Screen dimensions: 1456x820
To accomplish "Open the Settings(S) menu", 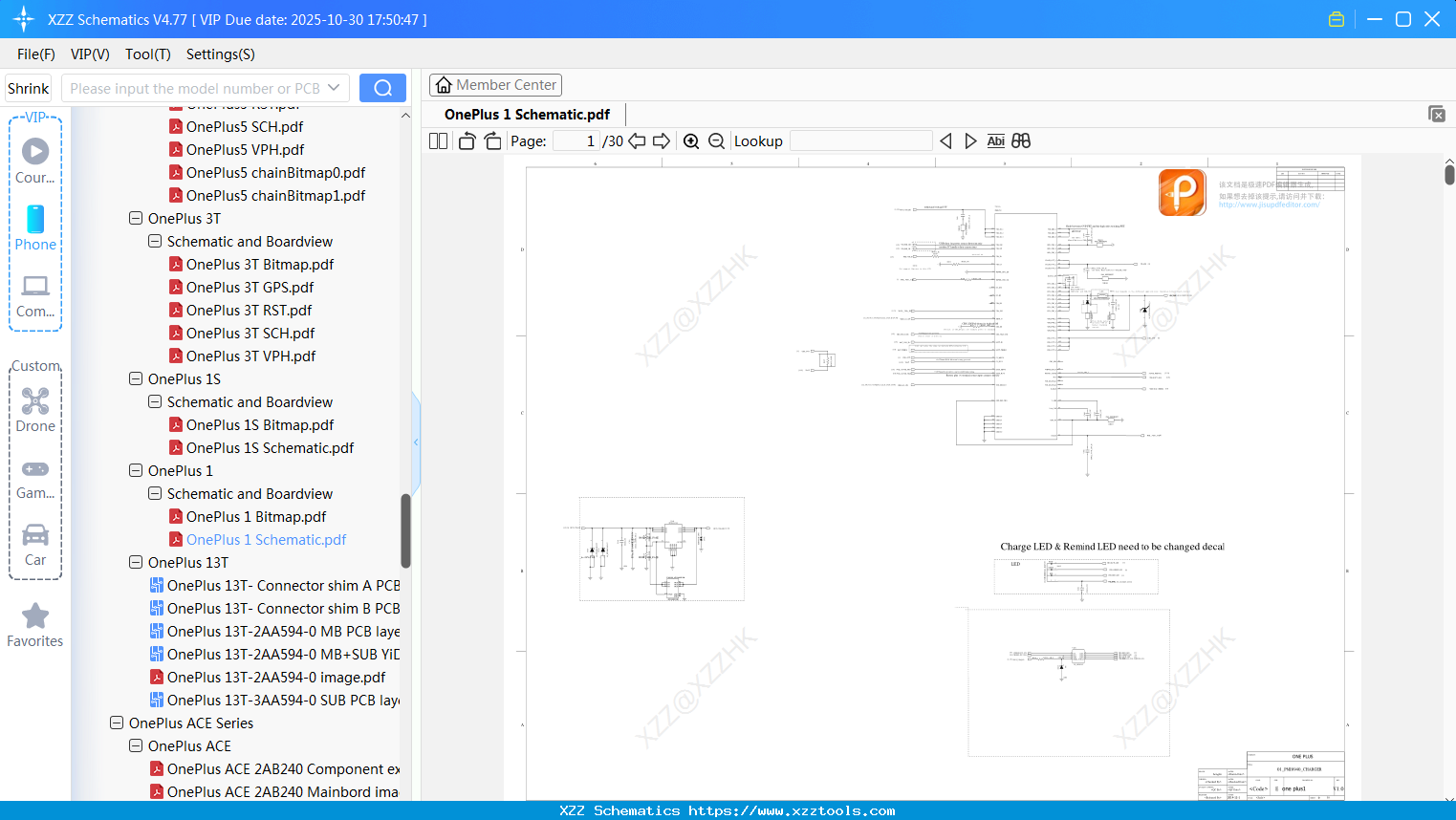I will tap(220, 54).
